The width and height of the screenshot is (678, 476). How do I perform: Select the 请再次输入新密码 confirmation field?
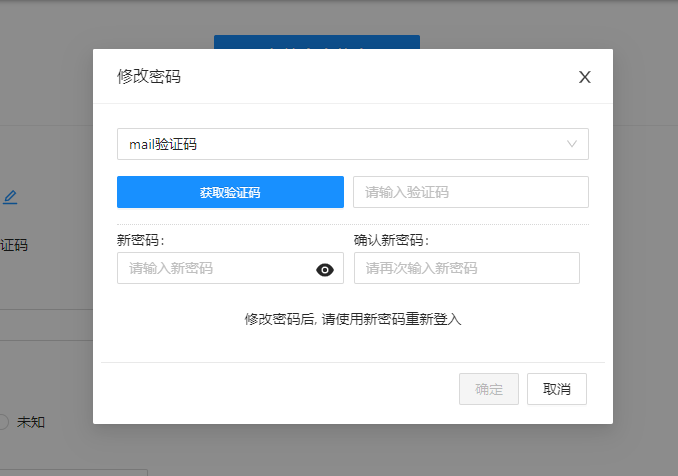coord(466,268)
